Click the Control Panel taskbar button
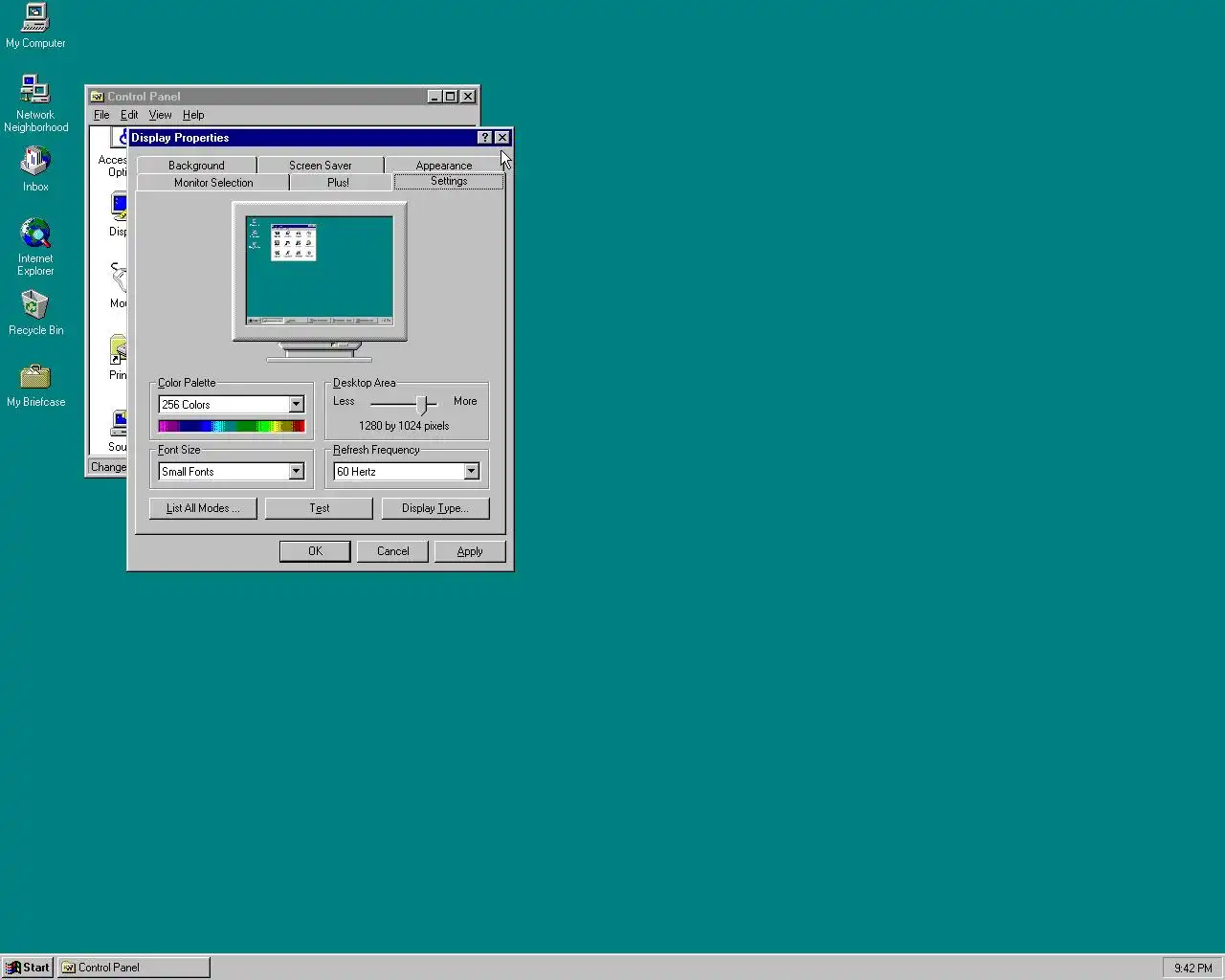Viewport: 1225px width, 980px height. [134, 968]
